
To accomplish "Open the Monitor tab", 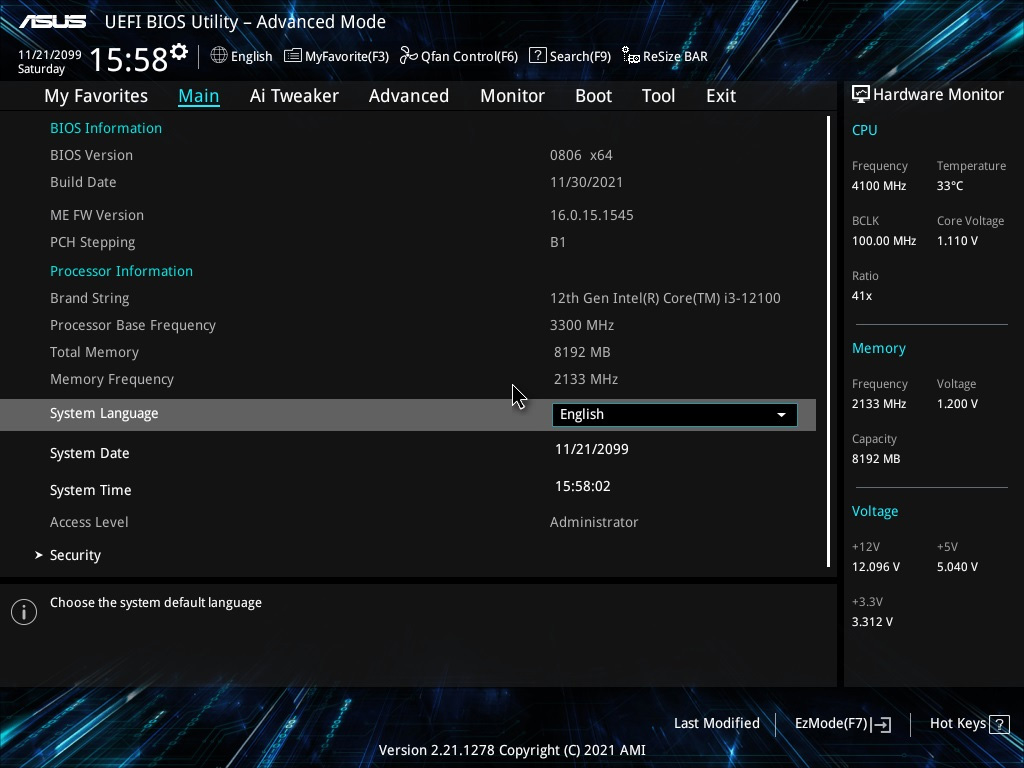I will point(512,96).
